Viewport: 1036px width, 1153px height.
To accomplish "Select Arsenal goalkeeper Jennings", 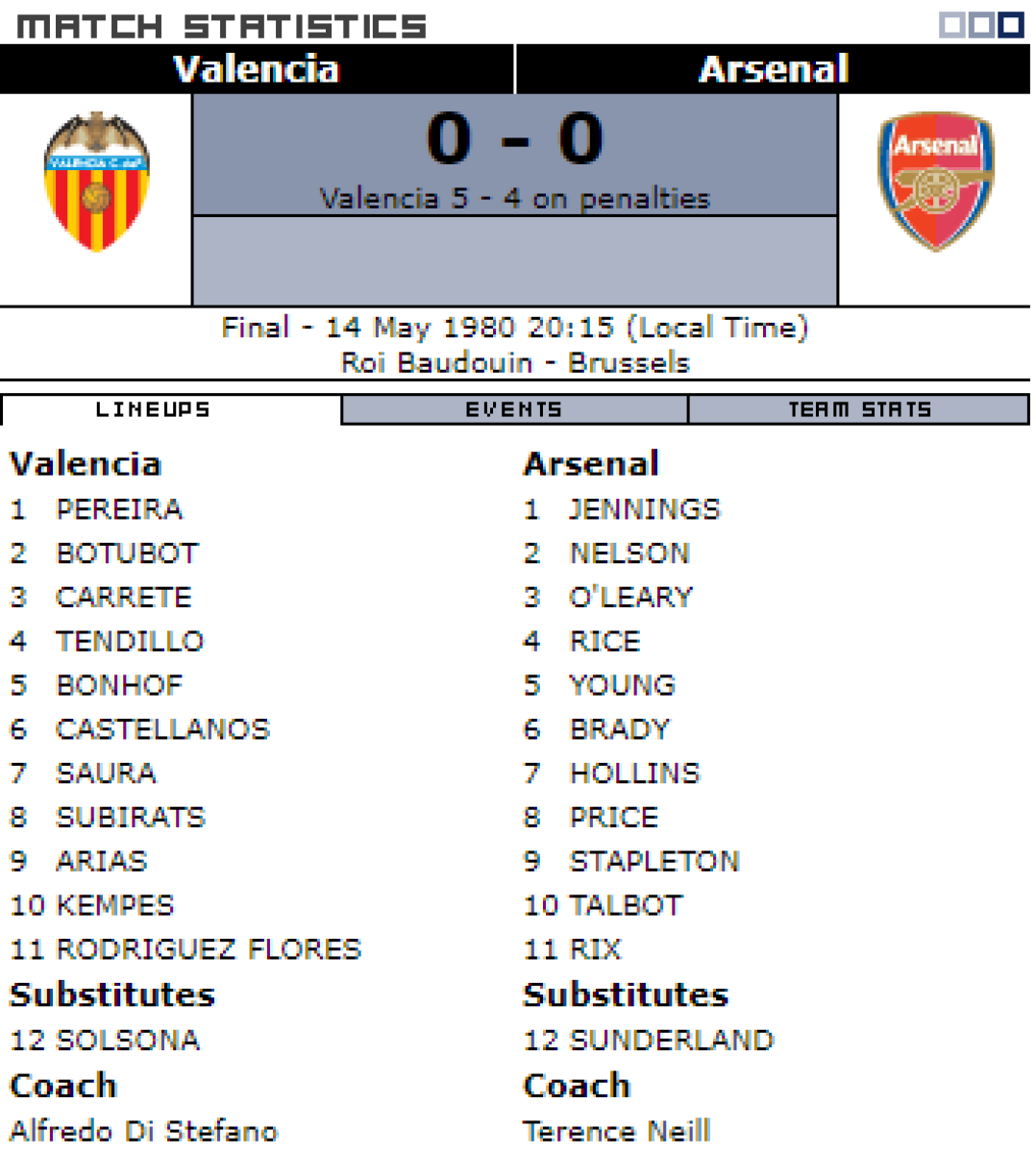I will point(644,509).
